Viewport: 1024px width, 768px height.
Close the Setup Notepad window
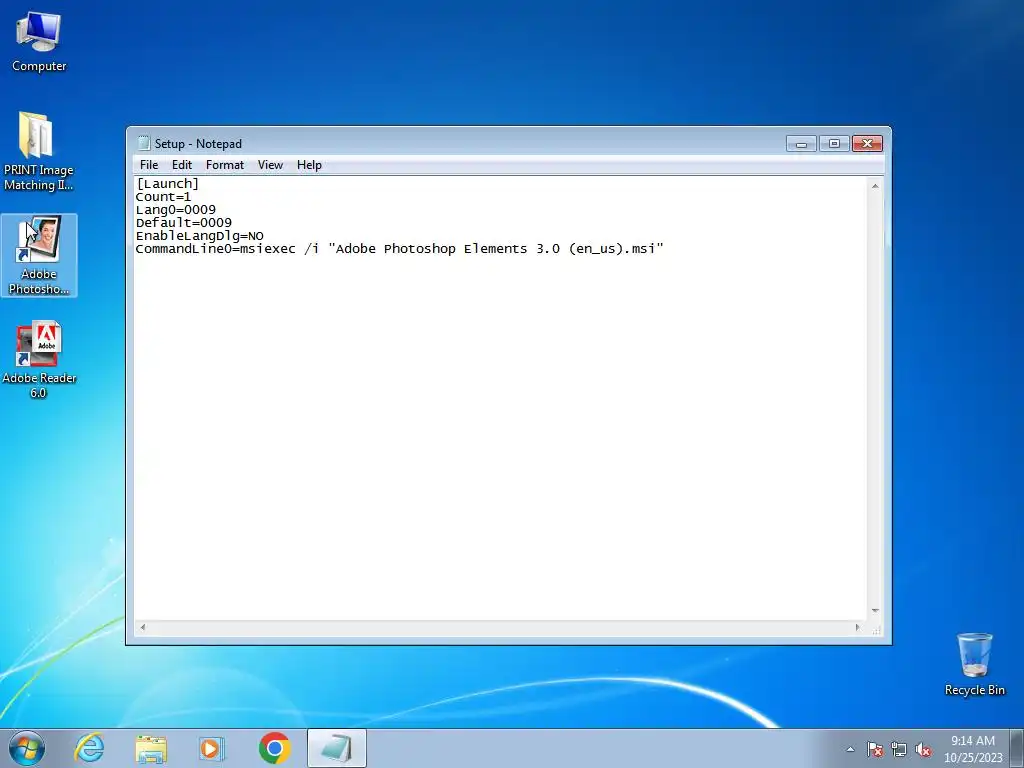tap(867, 144)
